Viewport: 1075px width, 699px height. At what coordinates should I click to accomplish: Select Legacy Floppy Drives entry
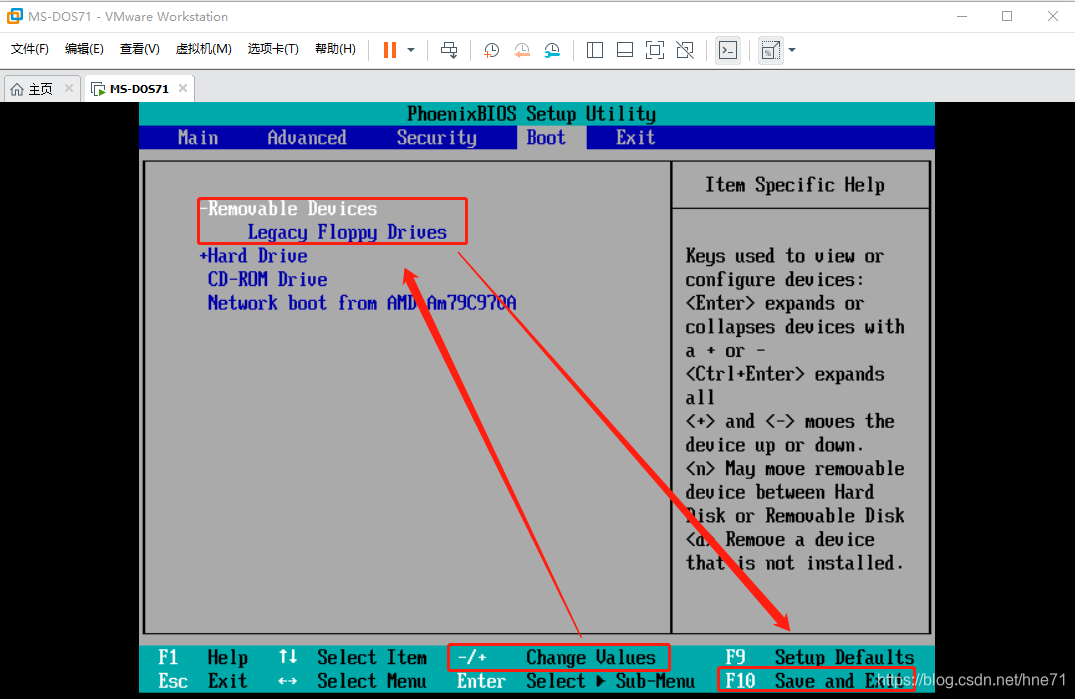pos(347,232)
